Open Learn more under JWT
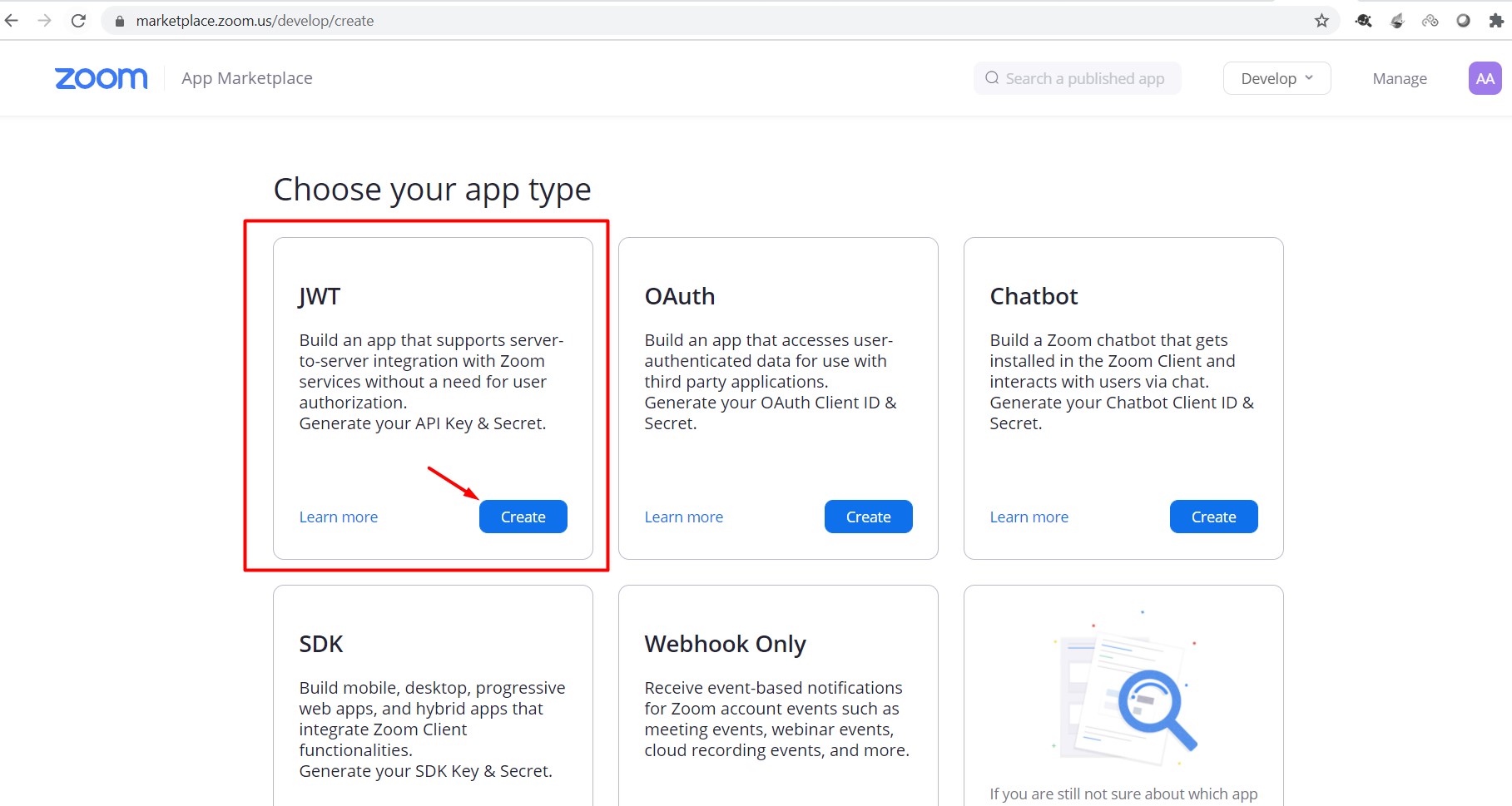 click(x=339, y=517)
